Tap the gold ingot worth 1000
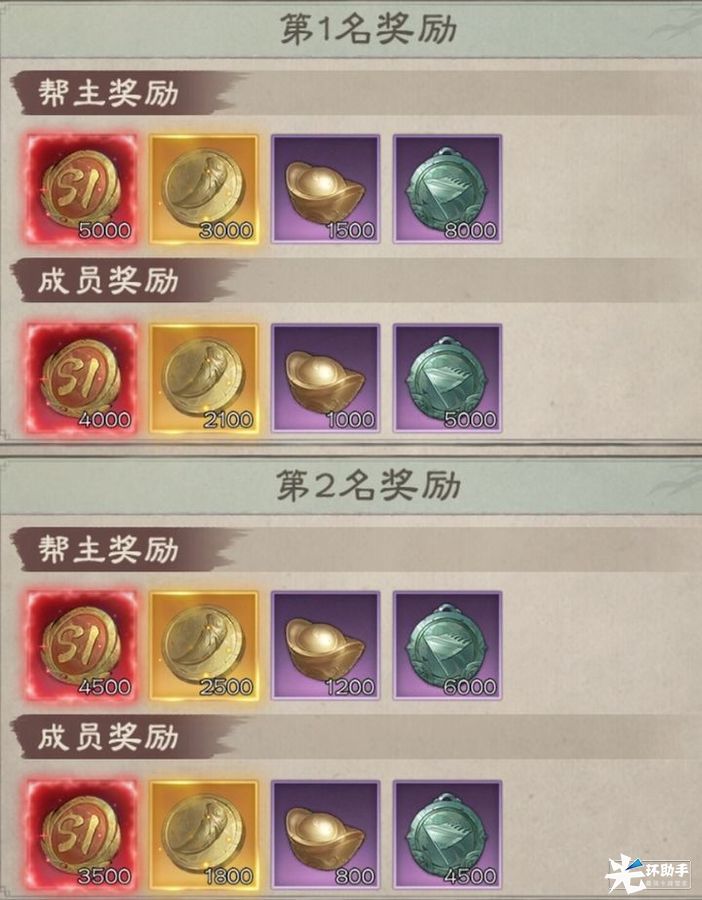 [325, 378]
